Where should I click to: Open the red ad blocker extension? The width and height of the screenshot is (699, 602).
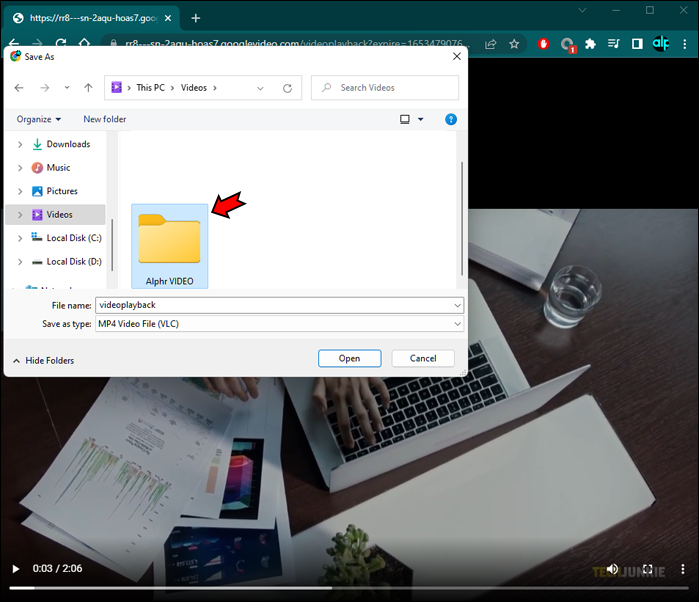[543, 44]
